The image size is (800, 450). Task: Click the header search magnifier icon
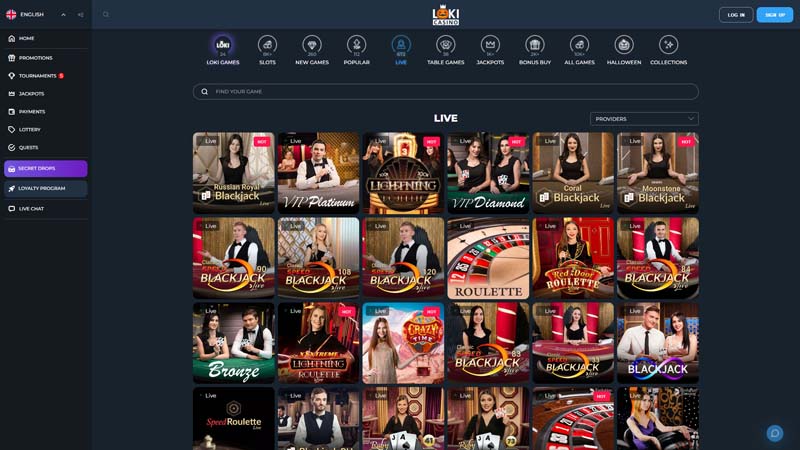[106, 14]
